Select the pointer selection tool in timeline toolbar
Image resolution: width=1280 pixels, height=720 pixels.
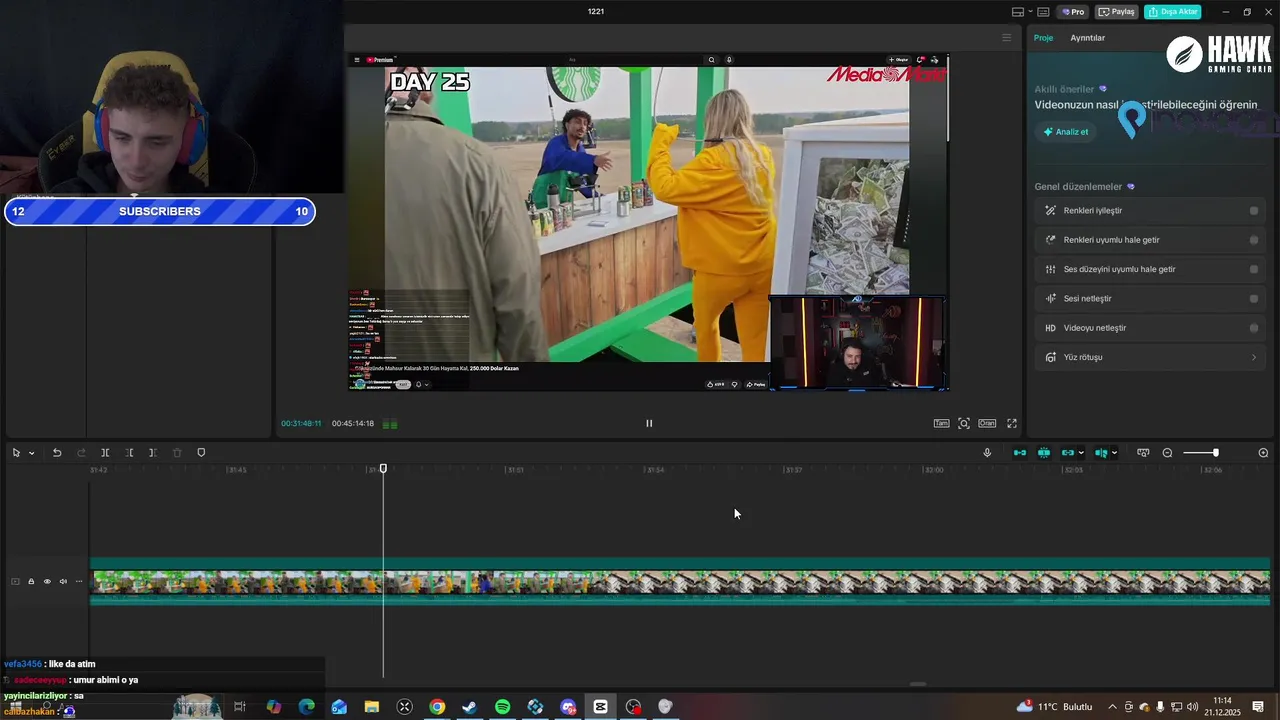pos(16,453)
